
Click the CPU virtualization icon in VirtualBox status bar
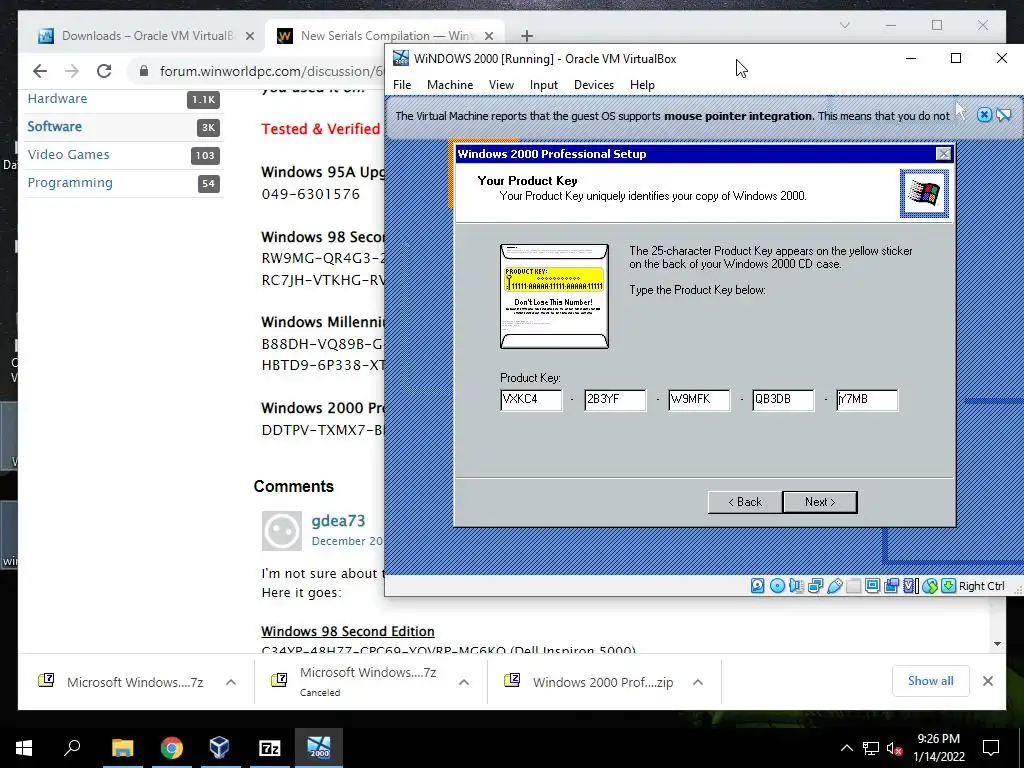pos(910,586)
